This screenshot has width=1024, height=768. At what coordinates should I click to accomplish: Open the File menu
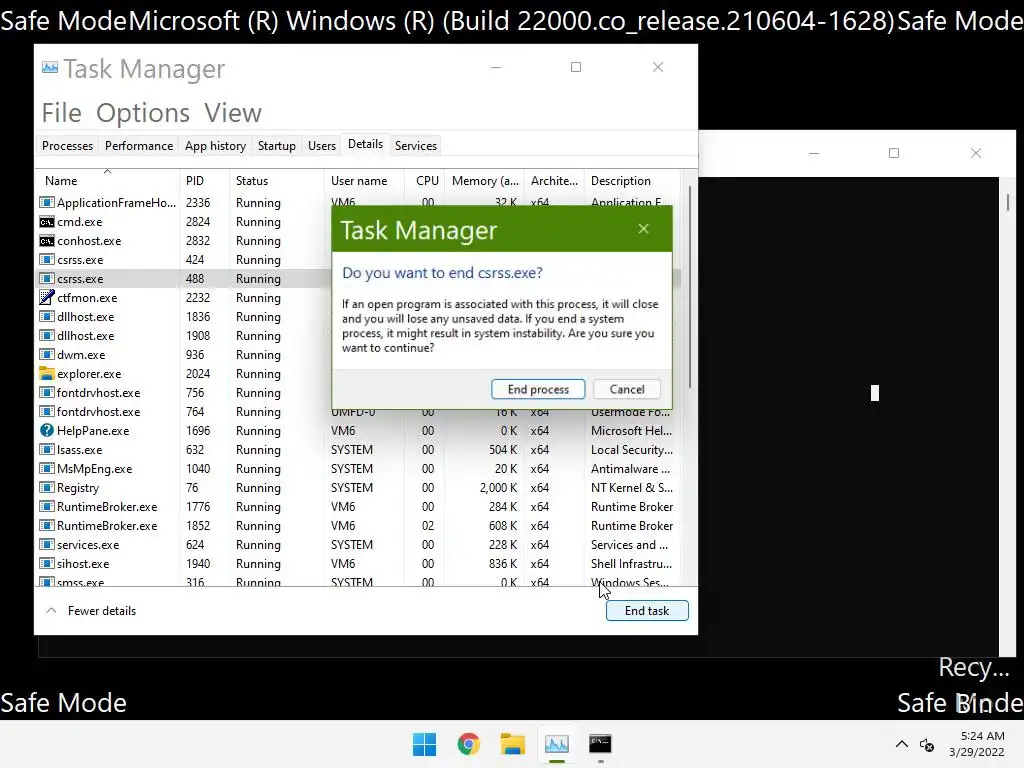61,113
